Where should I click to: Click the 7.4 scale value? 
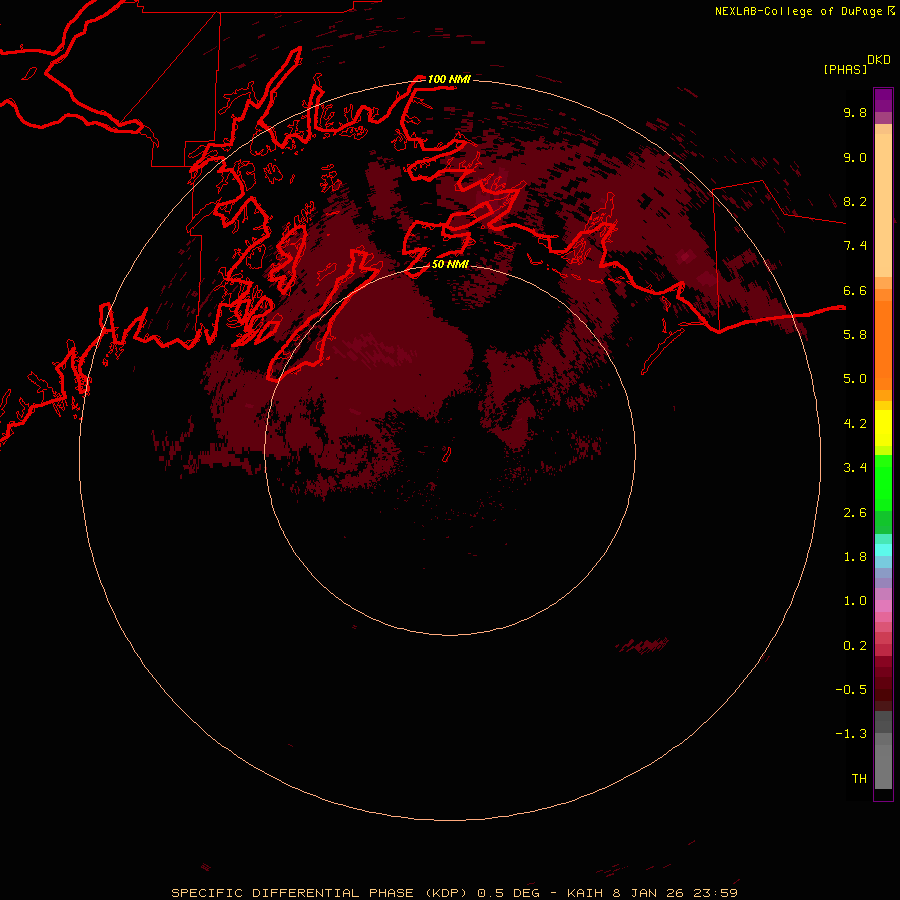855,246
